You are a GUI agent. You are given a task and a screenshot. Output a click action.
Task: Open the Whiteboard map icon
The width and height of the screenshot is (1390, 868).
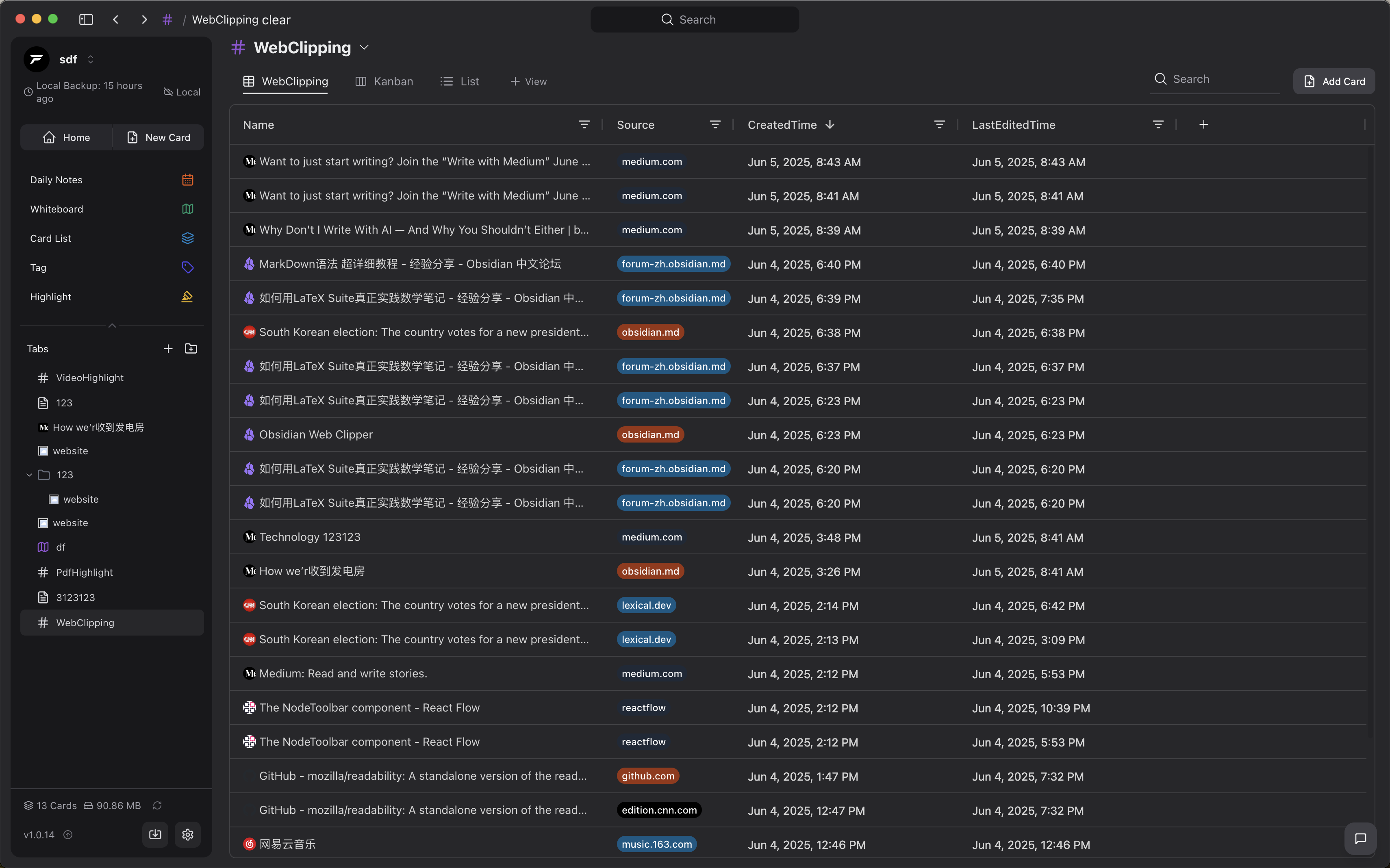(188, 209)
